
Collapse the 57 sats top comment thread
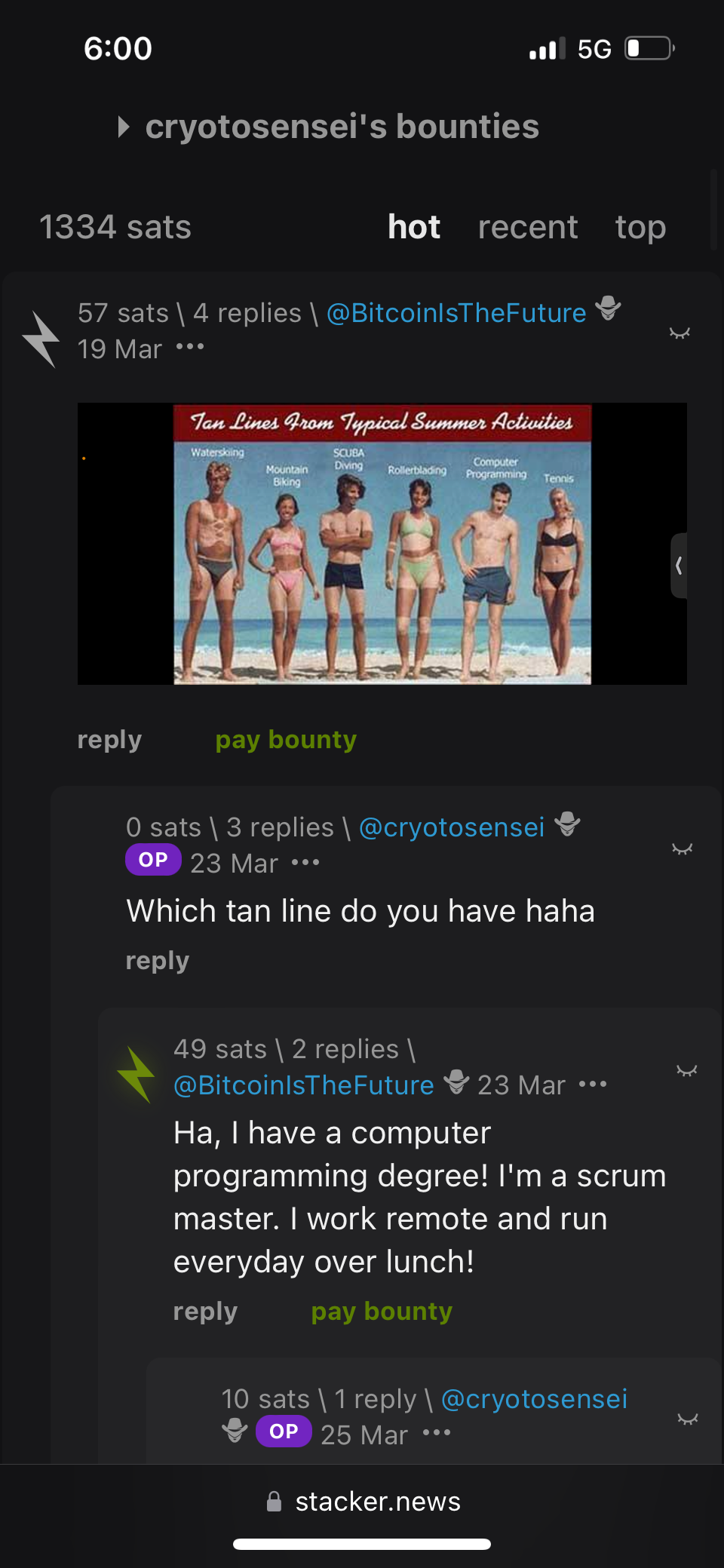(x=680, y=333)
